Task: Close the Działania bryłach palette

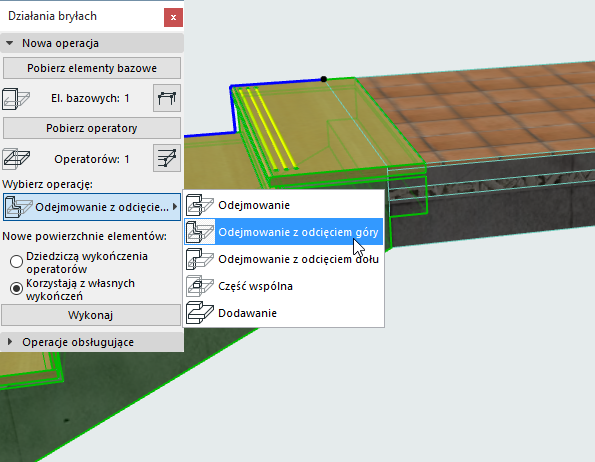Action: click(x=173, y=17)
